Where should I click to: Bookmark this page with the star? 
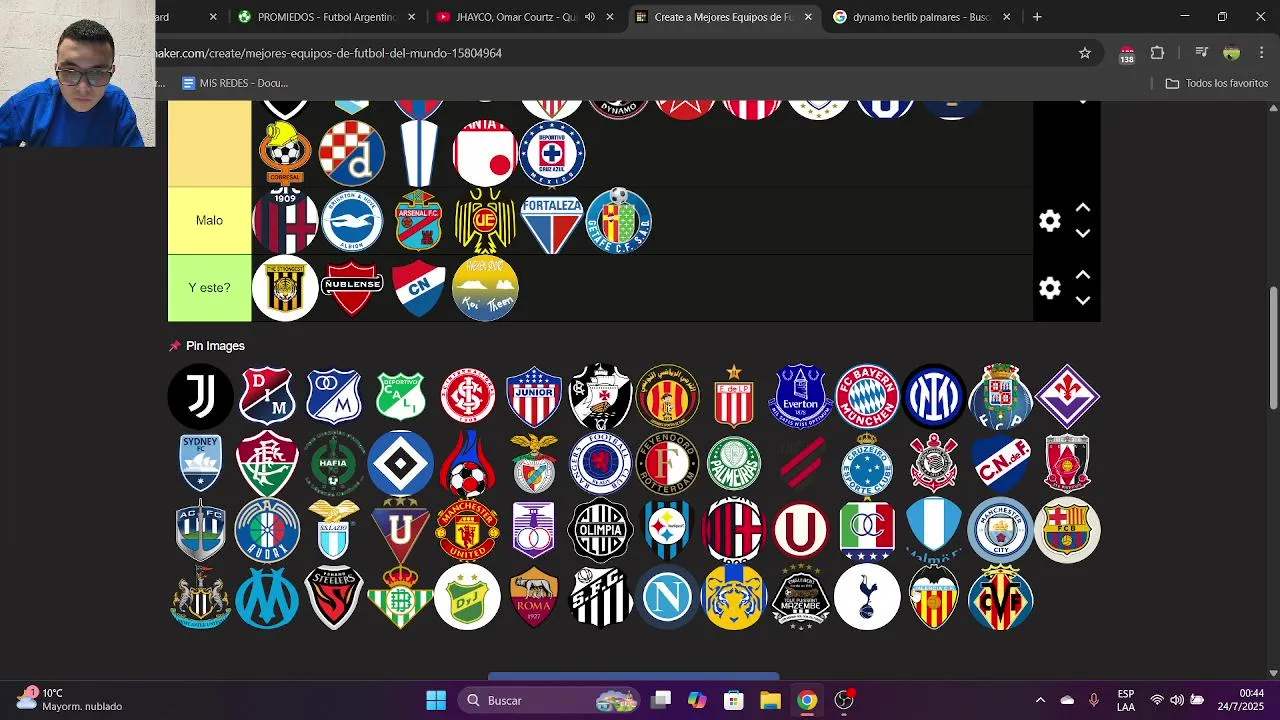1084,53
